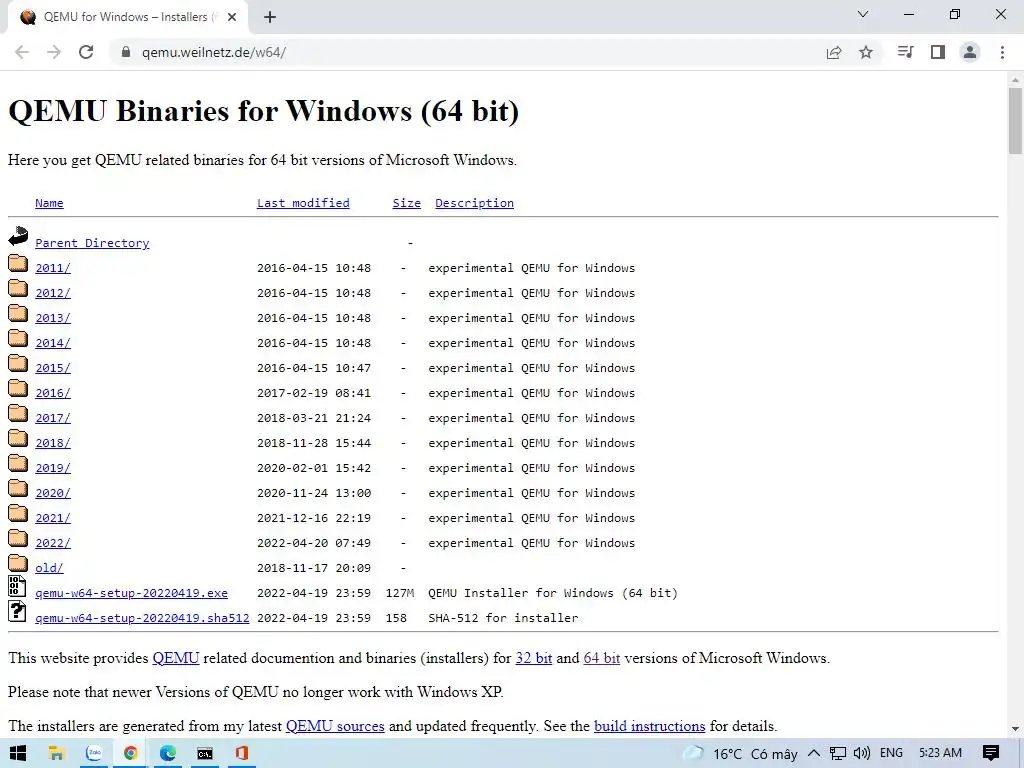Click the unknown file icon for sha512

click(x=17, y=611)
